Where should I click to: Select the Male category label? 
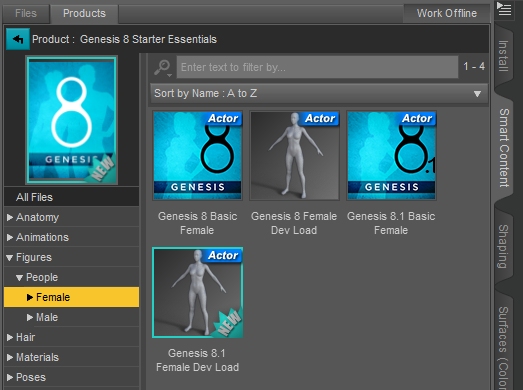click(x=47, y=317)
